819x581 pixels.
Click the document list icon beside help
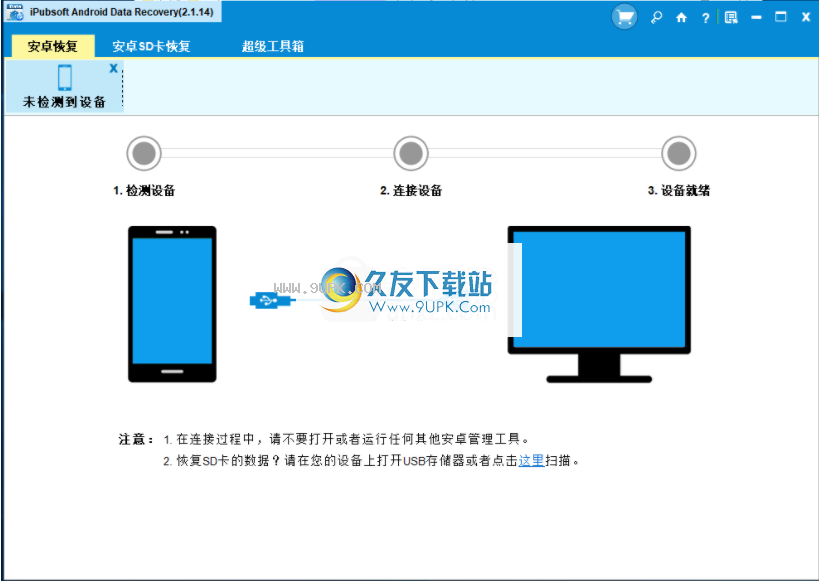pyautogui.click(x=731, y=17)
